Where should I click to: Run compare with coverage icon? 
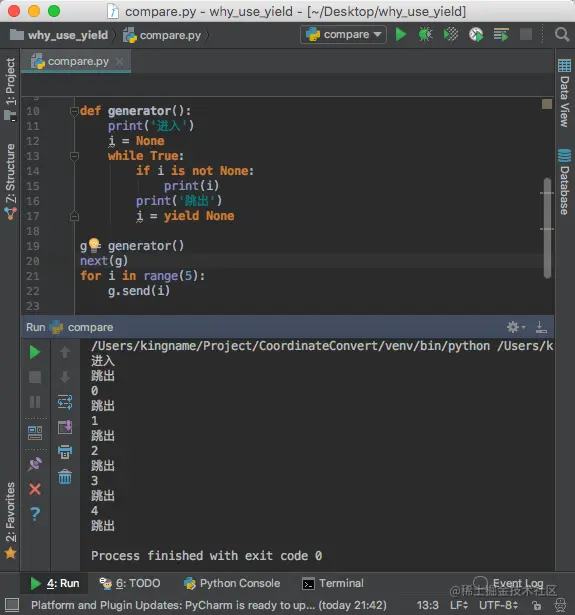click(451, 35)
